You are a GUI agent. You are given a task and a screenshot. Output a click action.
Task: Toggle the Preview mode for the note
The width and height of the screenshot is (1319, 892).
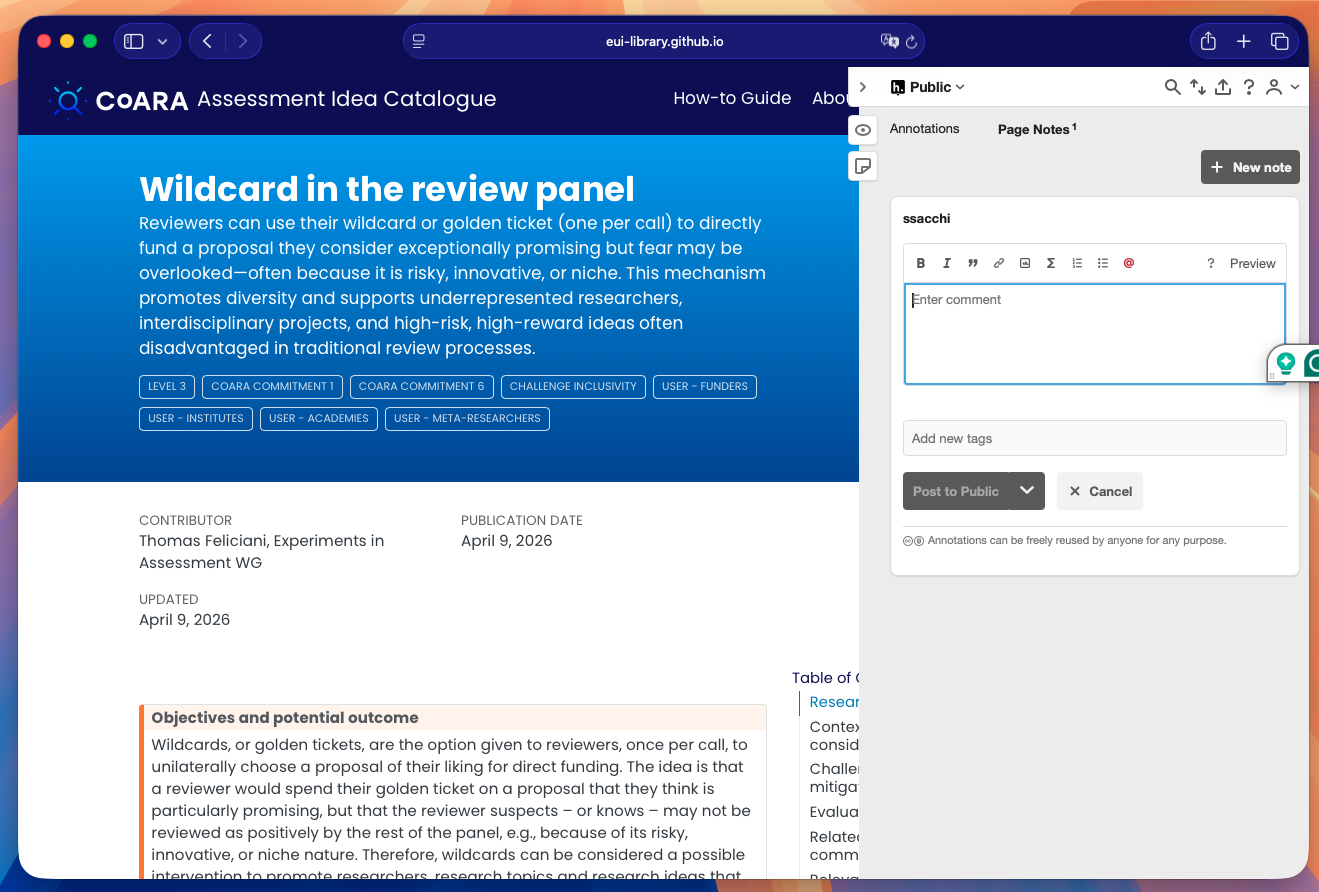(1252, 263)
